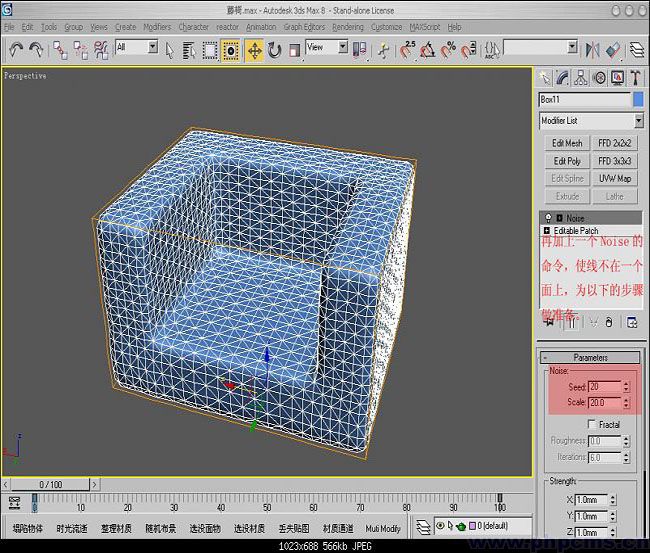
Task: Click the Select and Manipulate icon
Action: tap(384, 51)
